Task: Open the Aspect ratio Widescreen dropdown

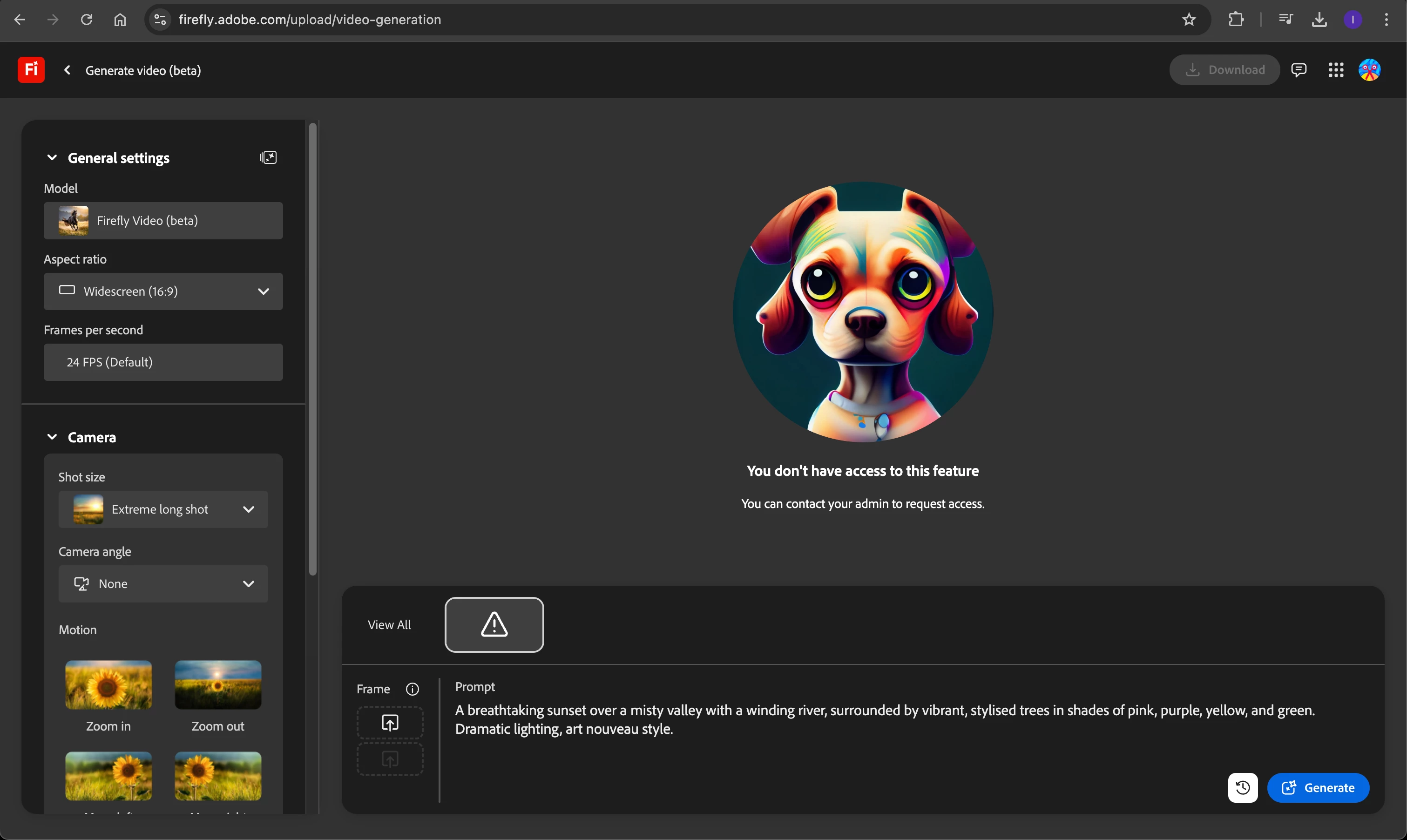Action: point(163,291)
